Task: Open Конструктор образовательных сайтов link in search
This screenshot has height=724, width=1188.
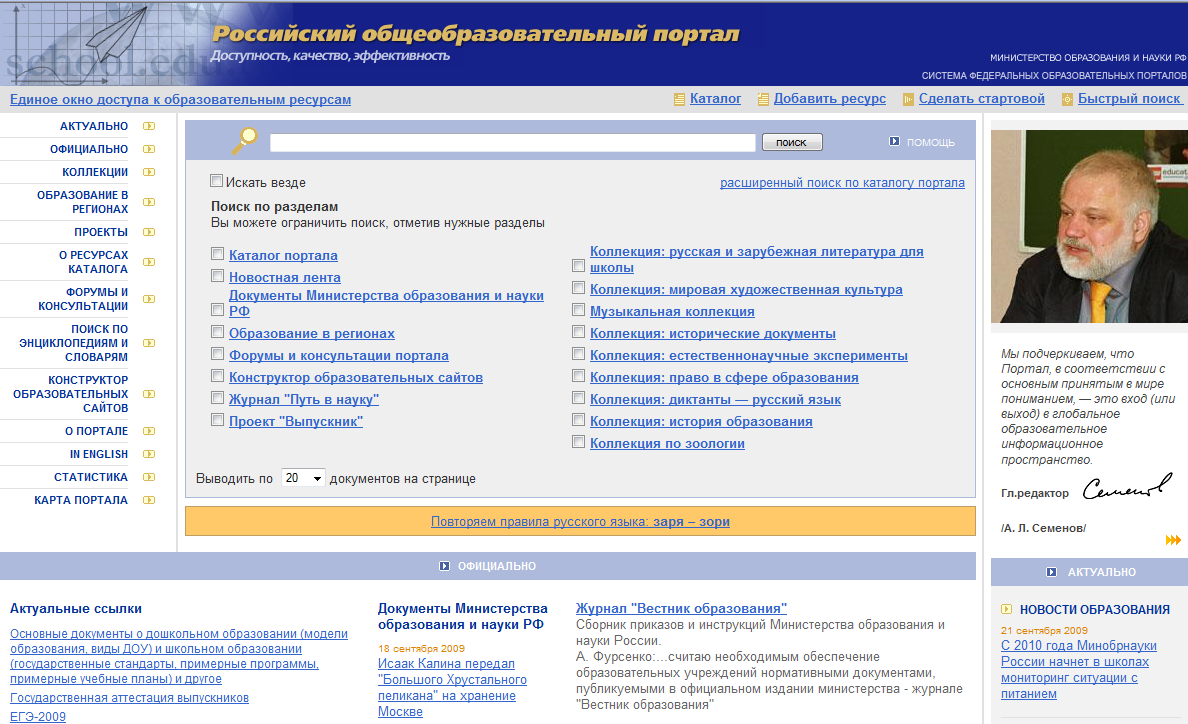Action: (356, 377)
